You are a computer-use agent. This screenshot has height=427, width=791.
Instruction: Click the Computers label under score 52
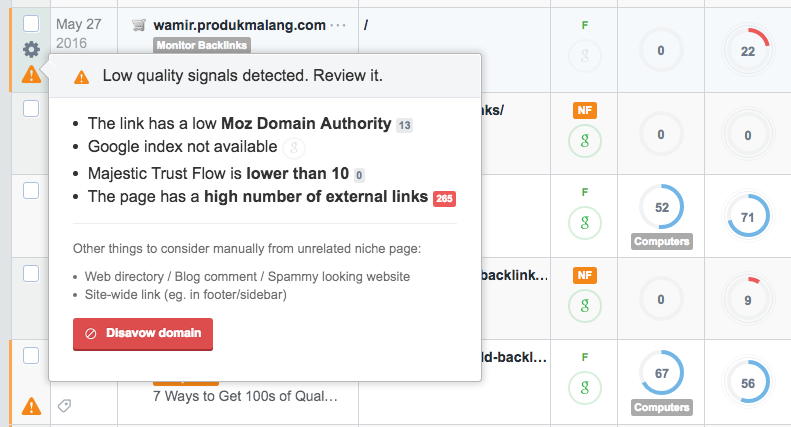click(x=661, y=242)
